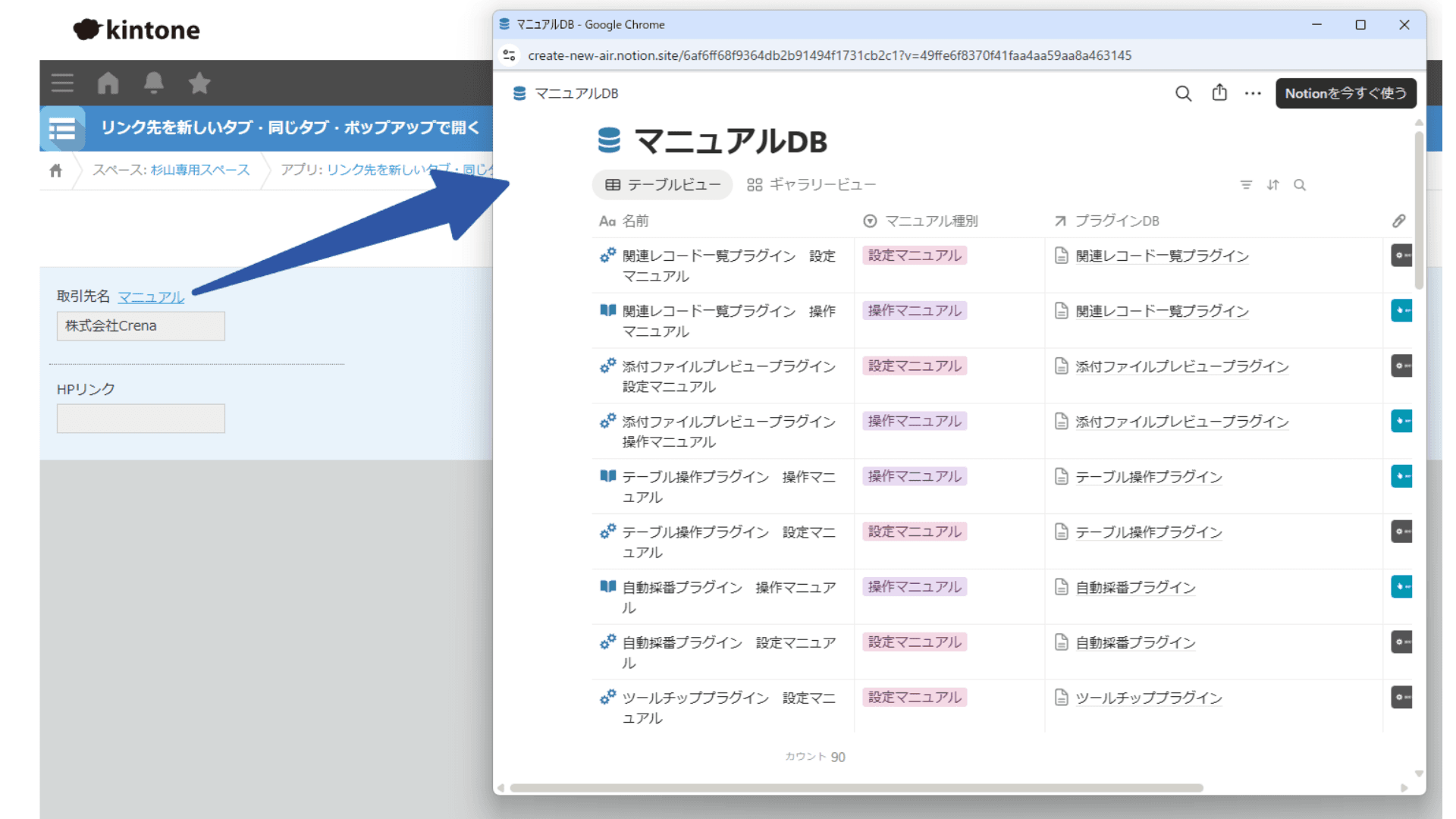Click Notion database sort icon
This screenshot has width=1456, height=819.
click(1273, 185)
